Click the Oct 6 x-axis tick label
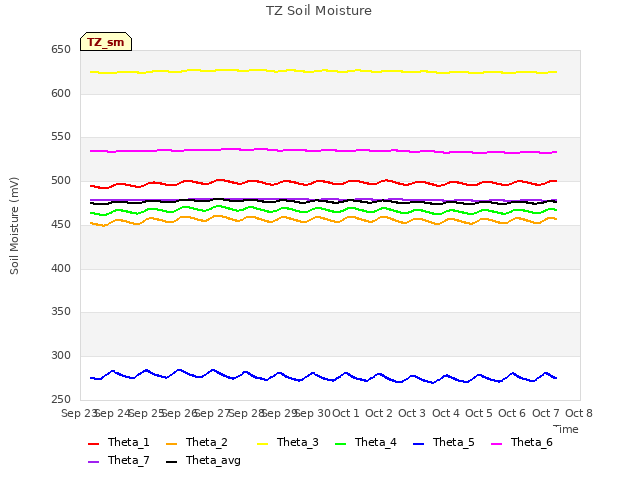Viewport: 640px width, 480px height. click(512, 413)
